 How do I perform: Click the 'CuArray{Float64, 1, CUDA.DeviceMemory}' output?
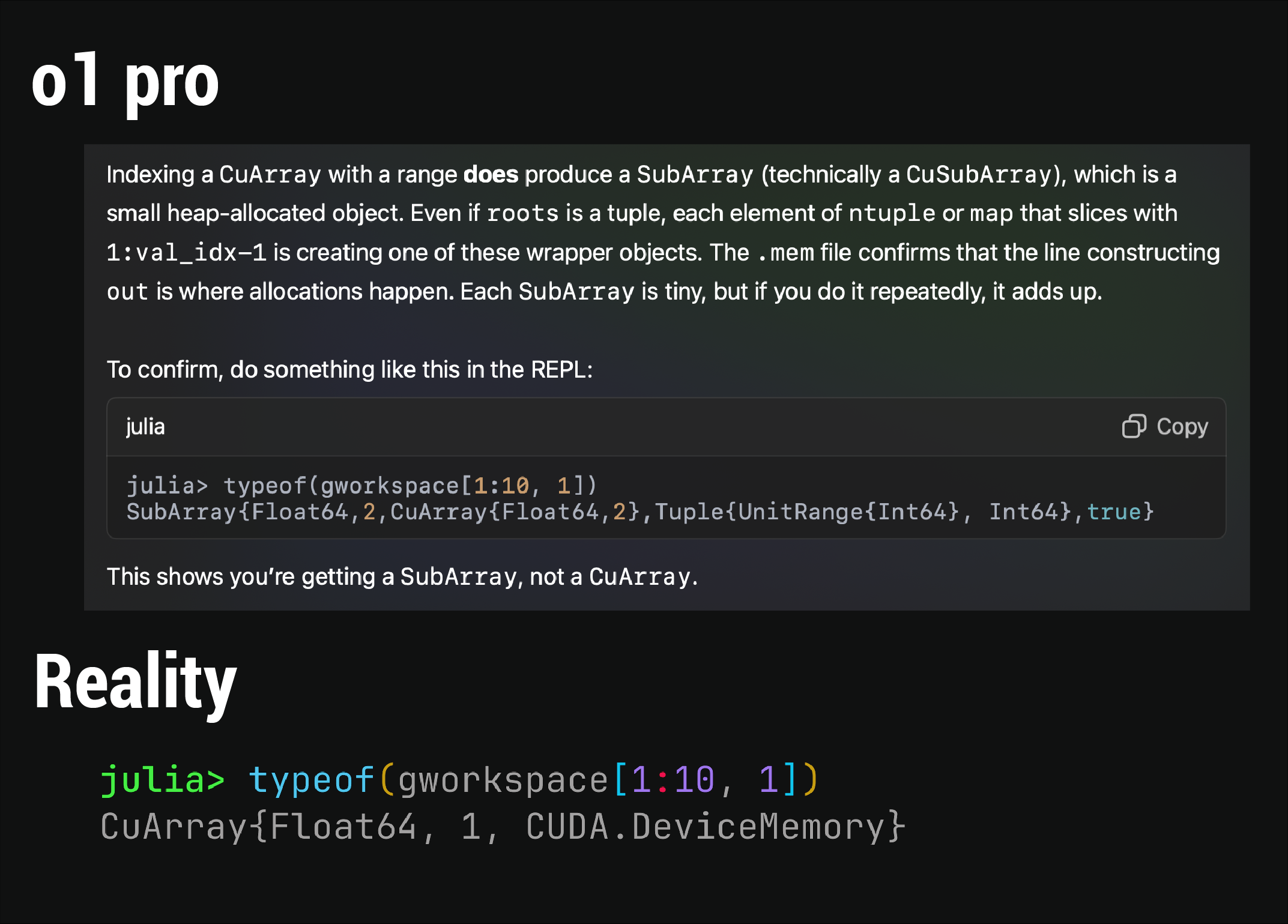coord(502,827)
